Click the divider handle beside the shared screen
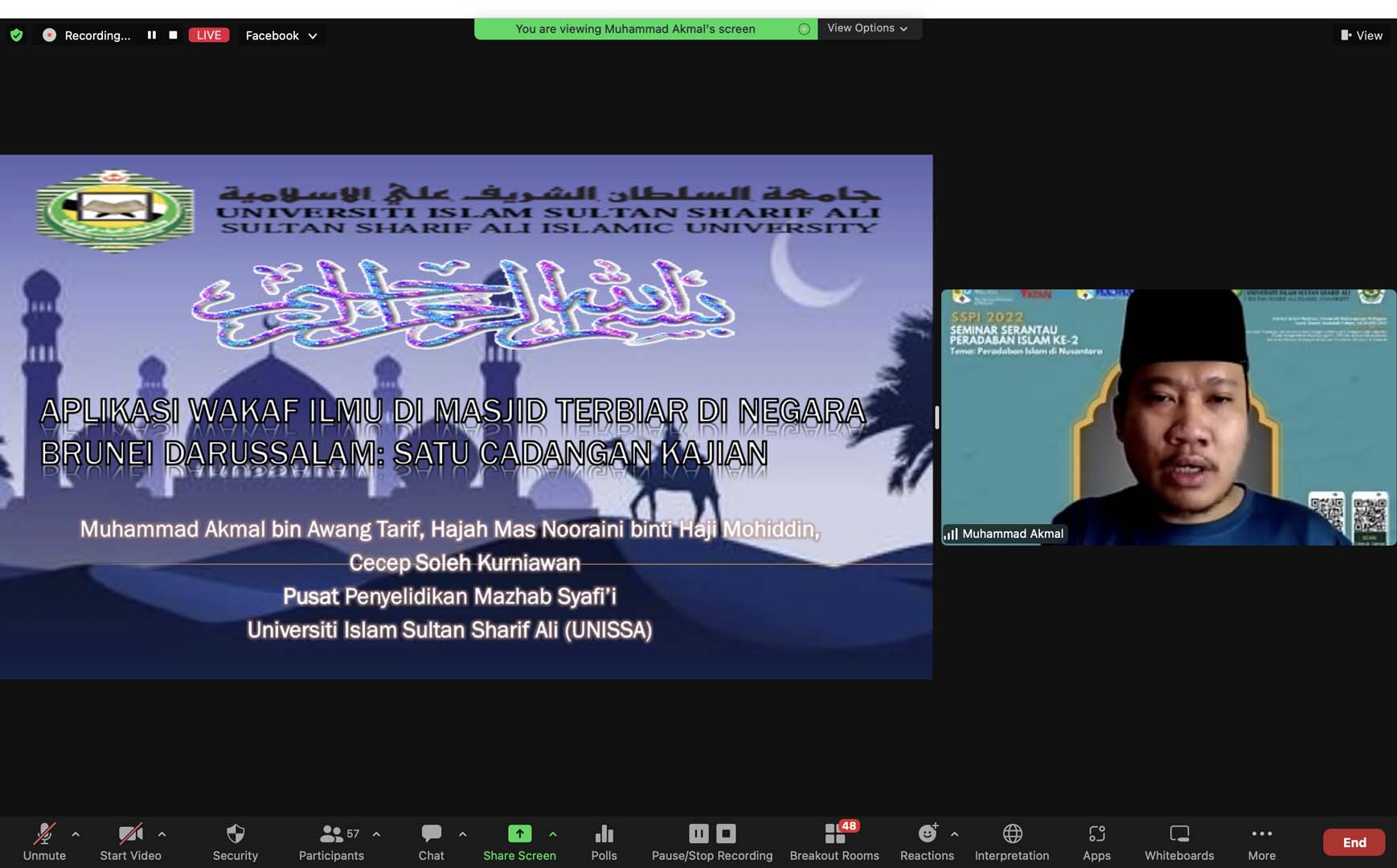The width and height of the screenshot is (1397, 868). point(936,417)
